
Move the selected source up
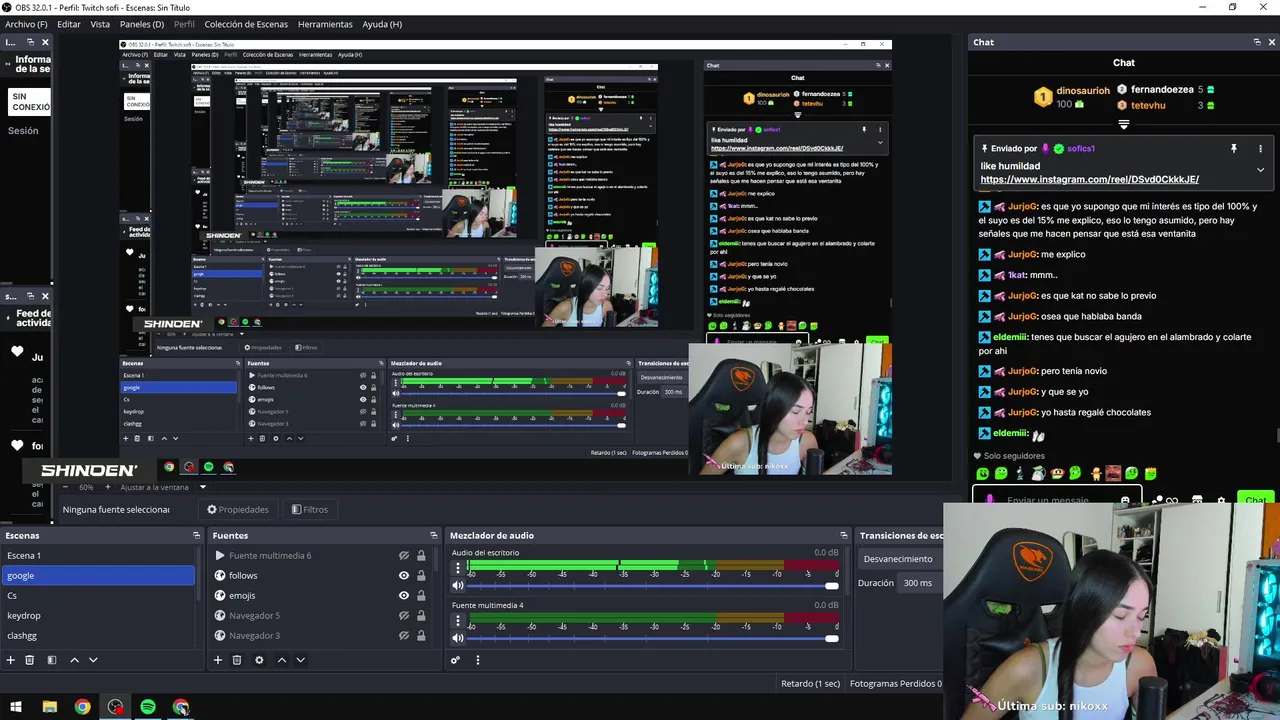click(281, 660)
